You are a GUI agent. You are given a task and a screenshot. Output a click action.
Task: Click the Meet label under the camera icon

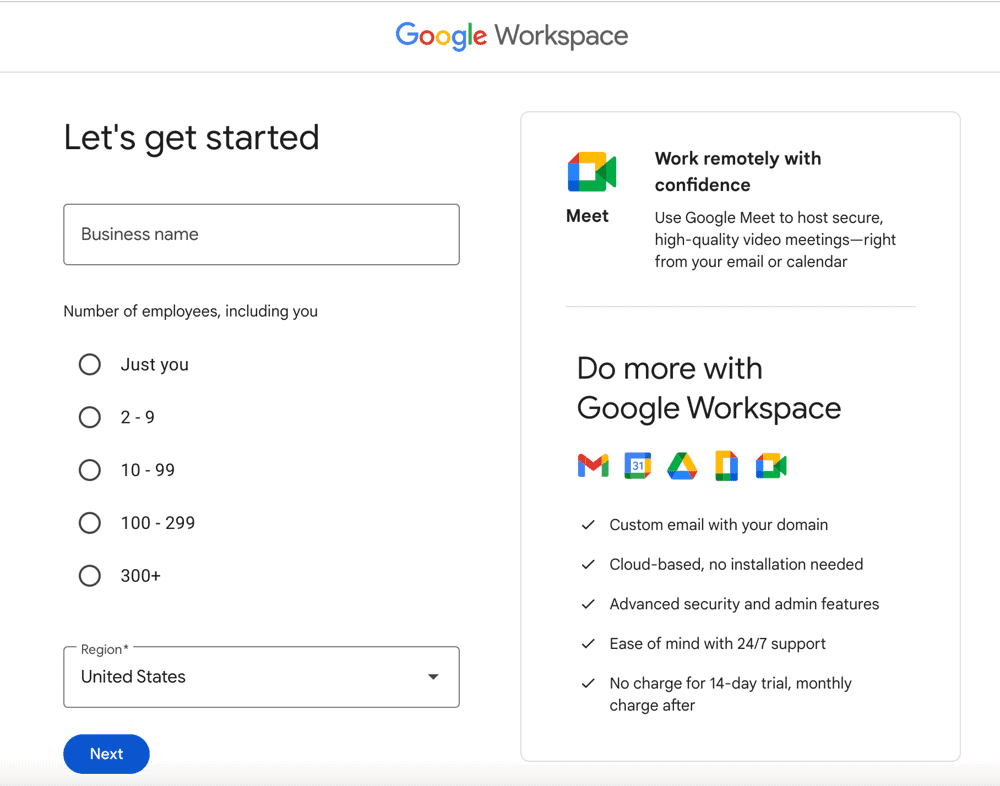point(587,216)
